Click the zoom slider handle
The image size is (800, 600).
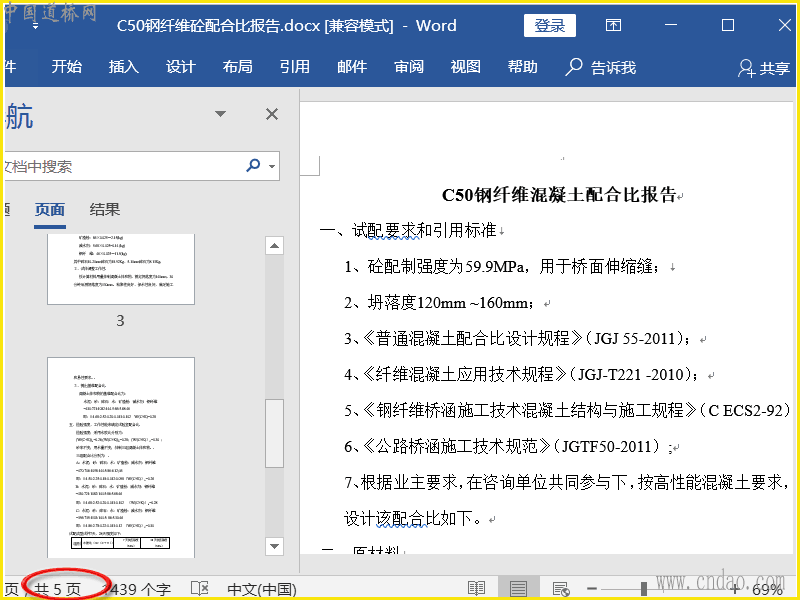(644, 589)
